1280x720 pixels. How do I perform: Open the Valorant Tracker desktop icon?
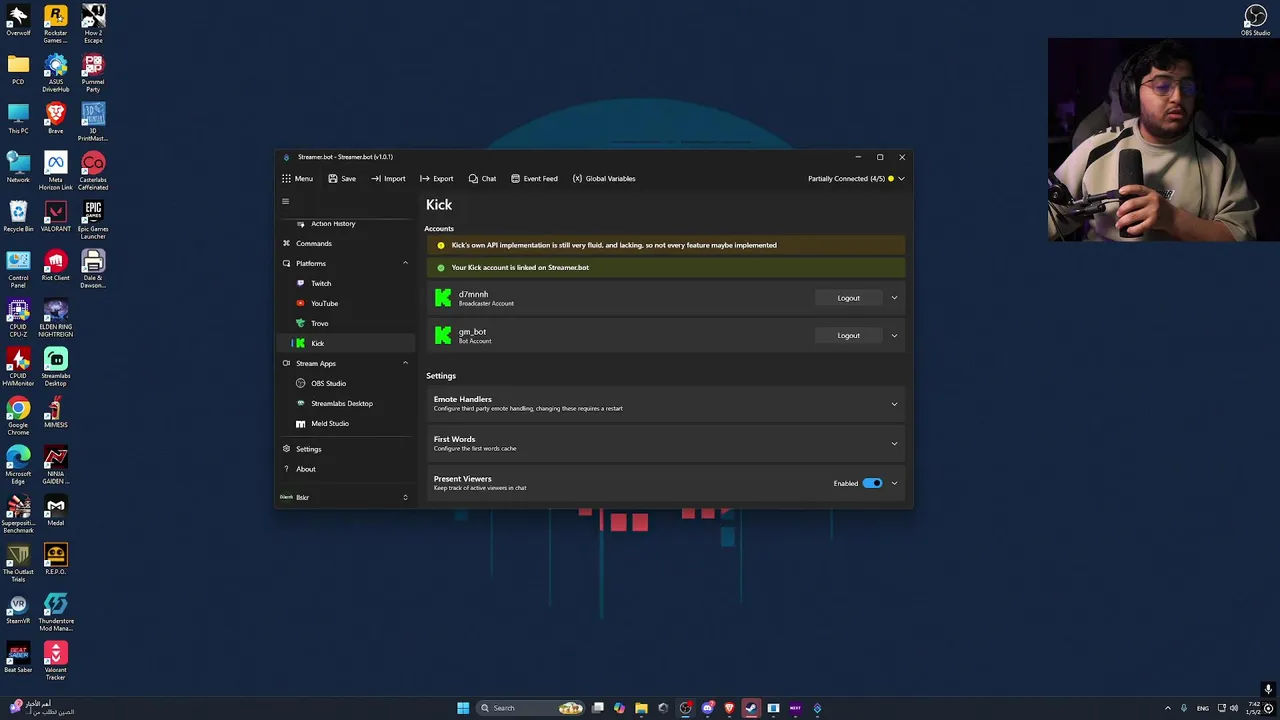(56, 661)
